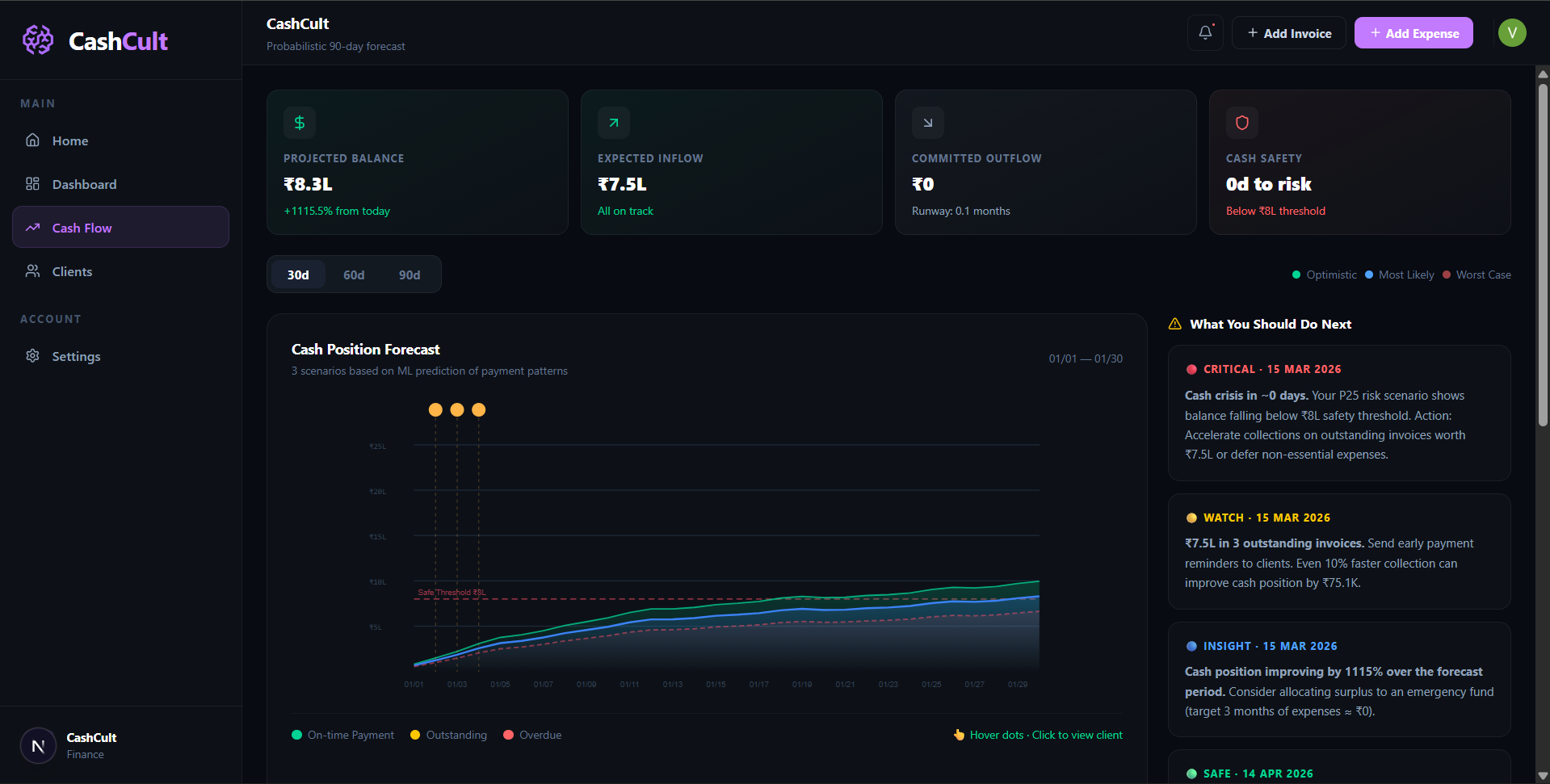The height and width of the screenshot is (784, 1550).
Task: Click the Projected Balance dollar icon
Action: pos(300,123)
